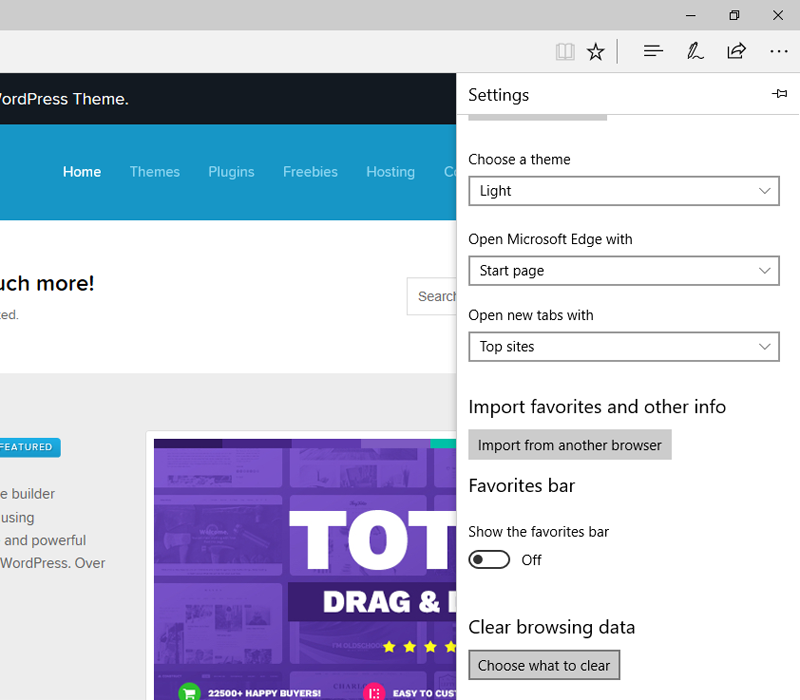Click Import from another browser button
This screenshot has height=700, width=800.
click(x=570, y=445)
